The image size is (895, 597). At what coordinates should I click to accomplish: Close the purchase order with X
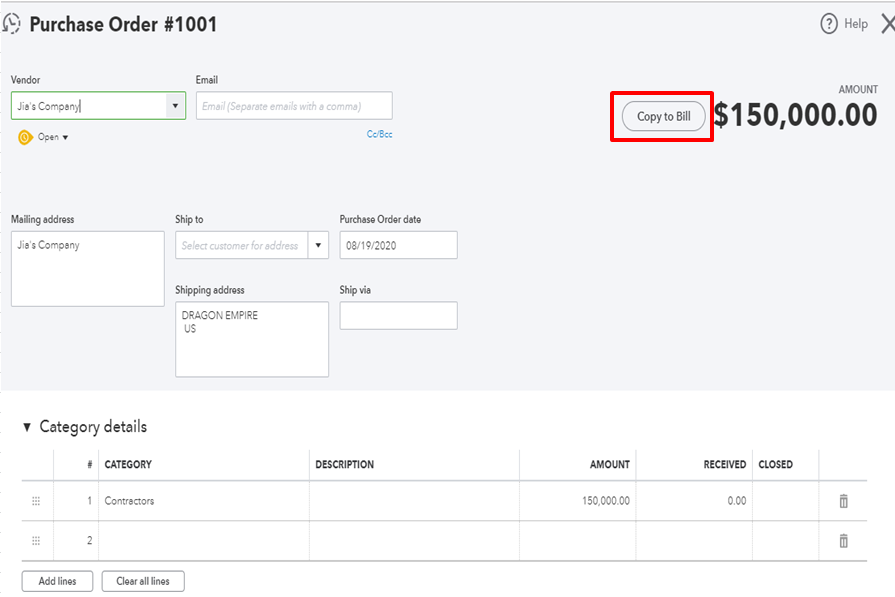tap(887, 24)
